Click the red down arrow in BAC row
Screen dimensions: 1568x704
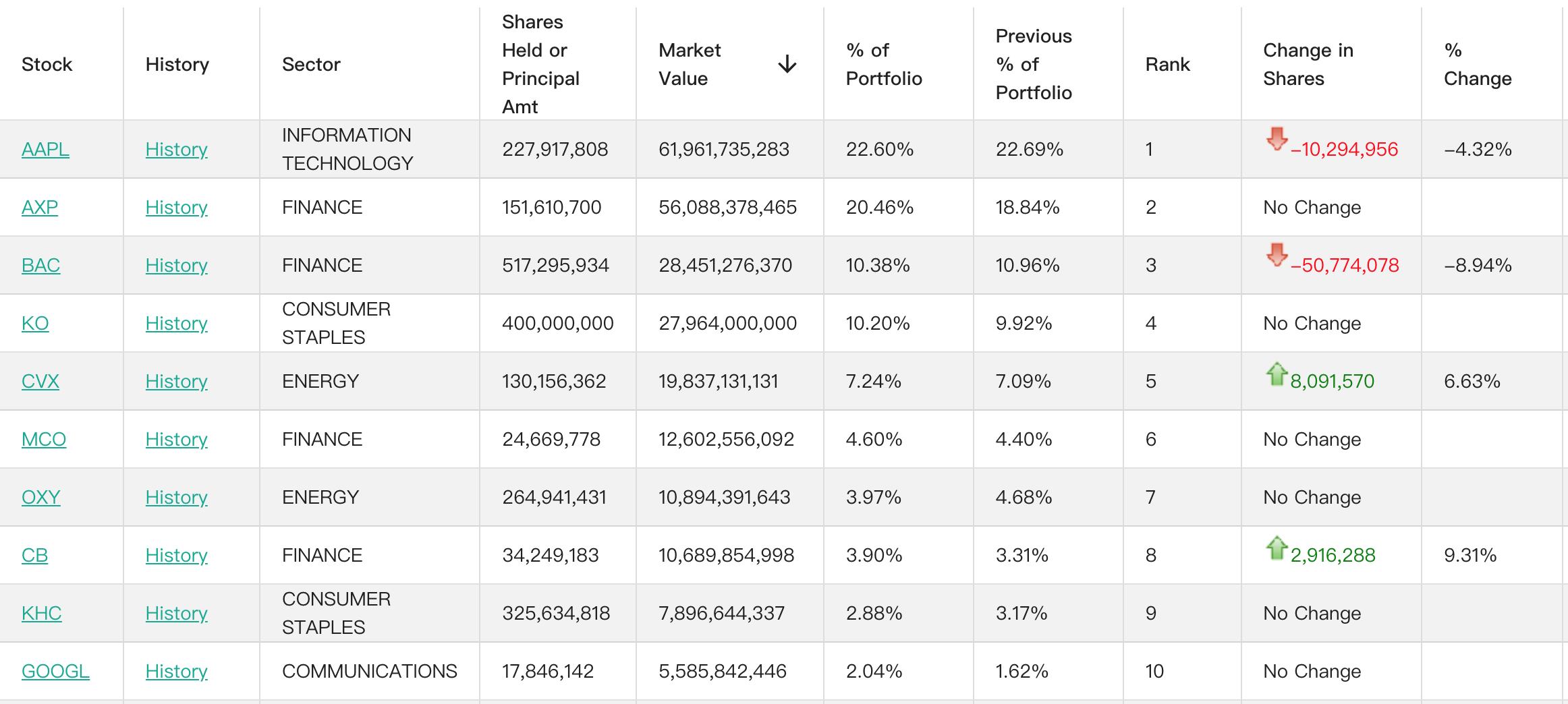(1277, 255)
